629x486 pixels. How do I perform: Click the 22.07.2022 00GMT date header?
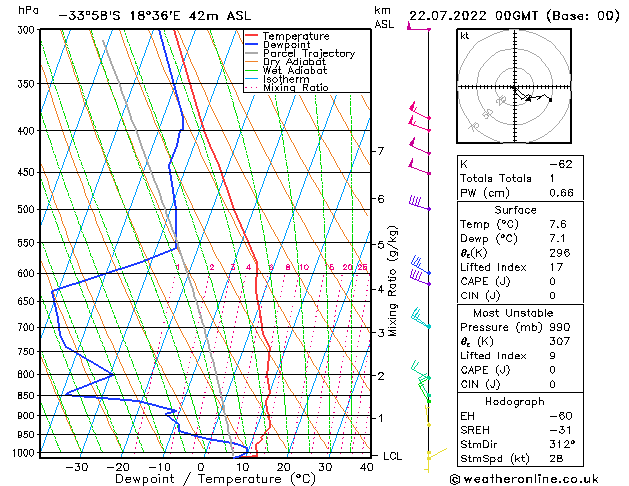point(514,16)
